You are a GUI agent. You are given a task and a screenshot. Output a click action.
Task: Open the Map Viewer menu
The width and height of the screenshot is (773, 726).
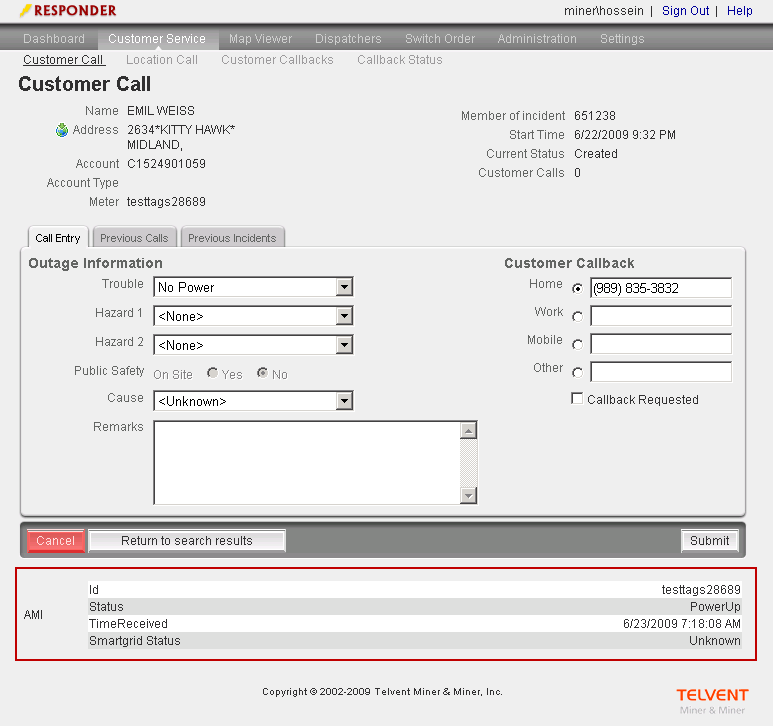260,39
